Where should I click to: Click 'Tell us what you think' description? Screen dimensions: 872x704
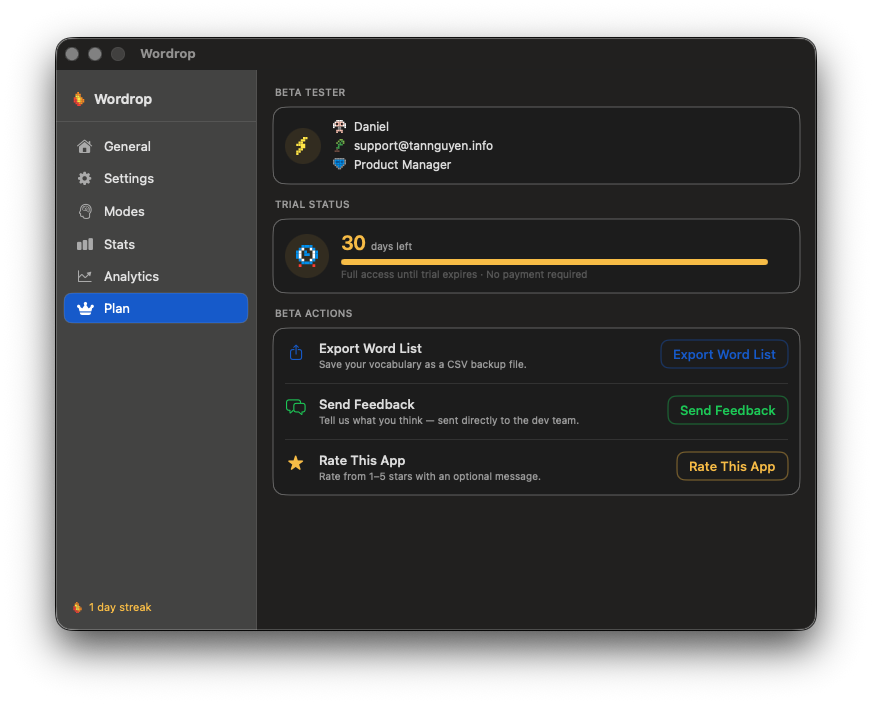click(x=449, y=420)
